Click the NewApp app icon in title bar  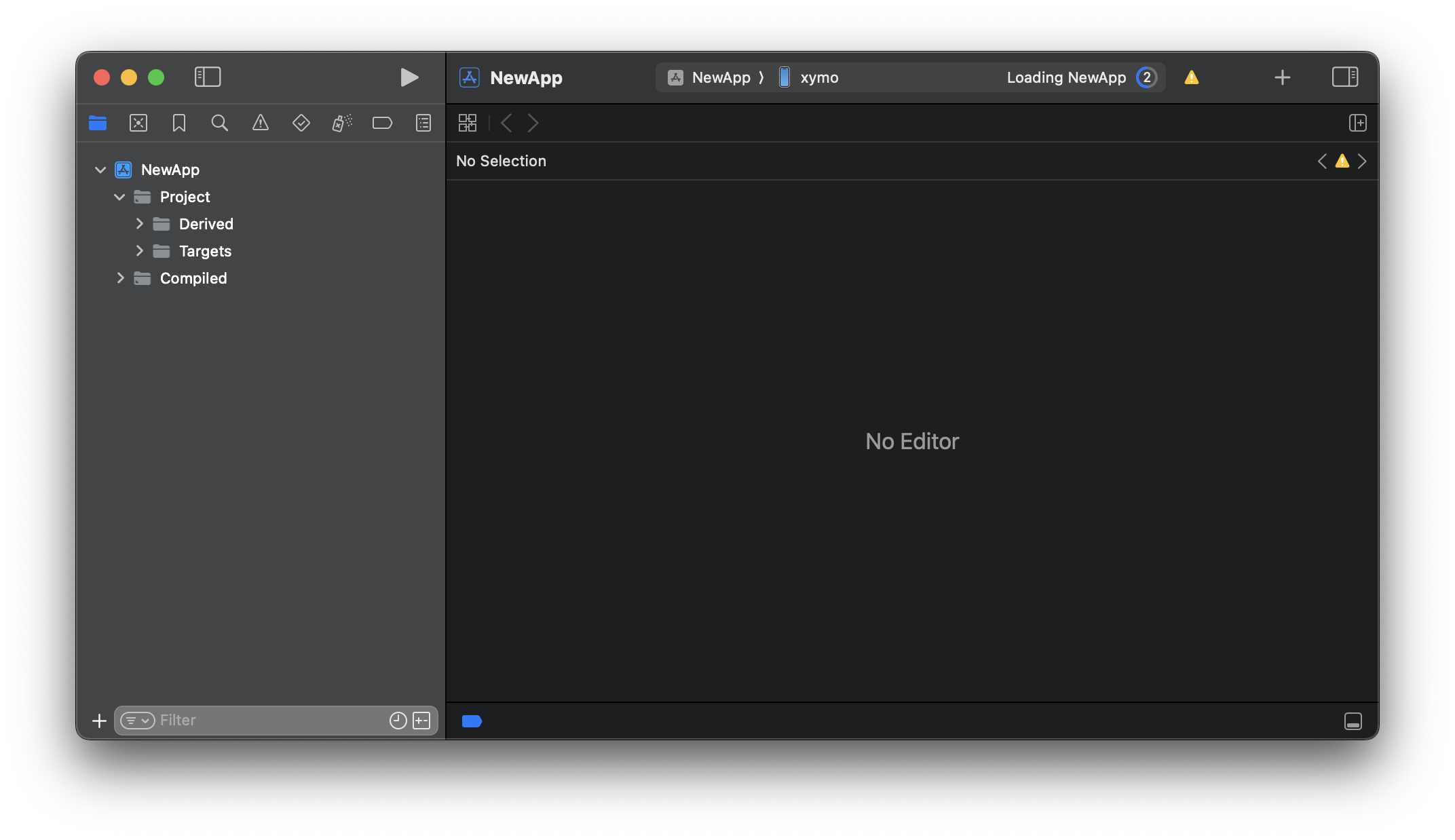(x=470, y=77)
